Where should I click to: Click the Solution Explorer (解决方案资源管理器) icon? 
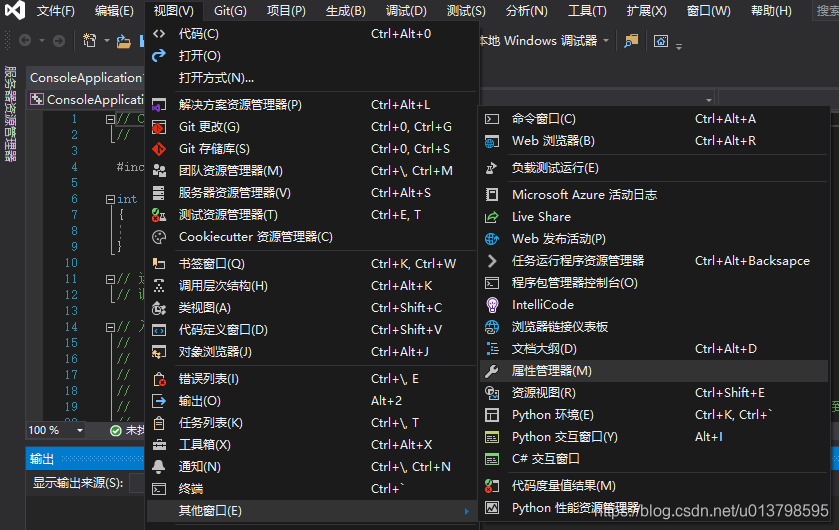[159, 105]
